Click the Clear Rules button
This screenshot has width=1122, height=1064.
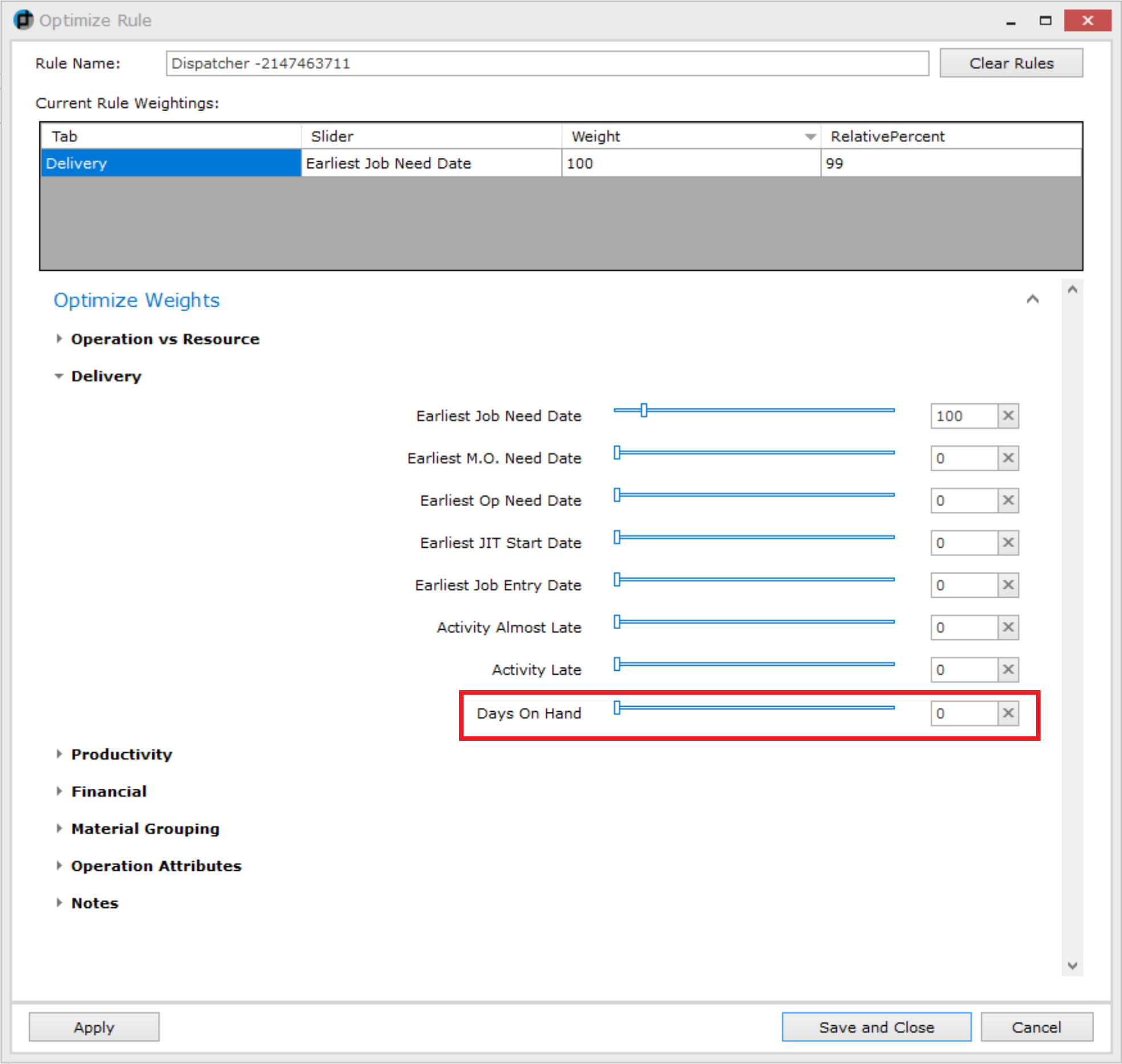click(x=1011, y=63)
